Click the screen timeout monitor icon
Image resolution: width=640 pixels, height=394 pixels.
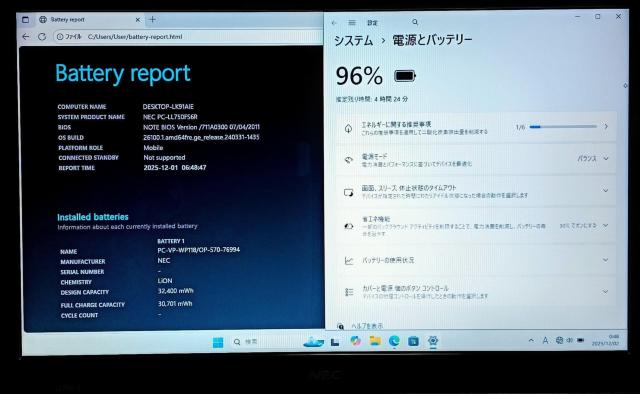point(348,192)
